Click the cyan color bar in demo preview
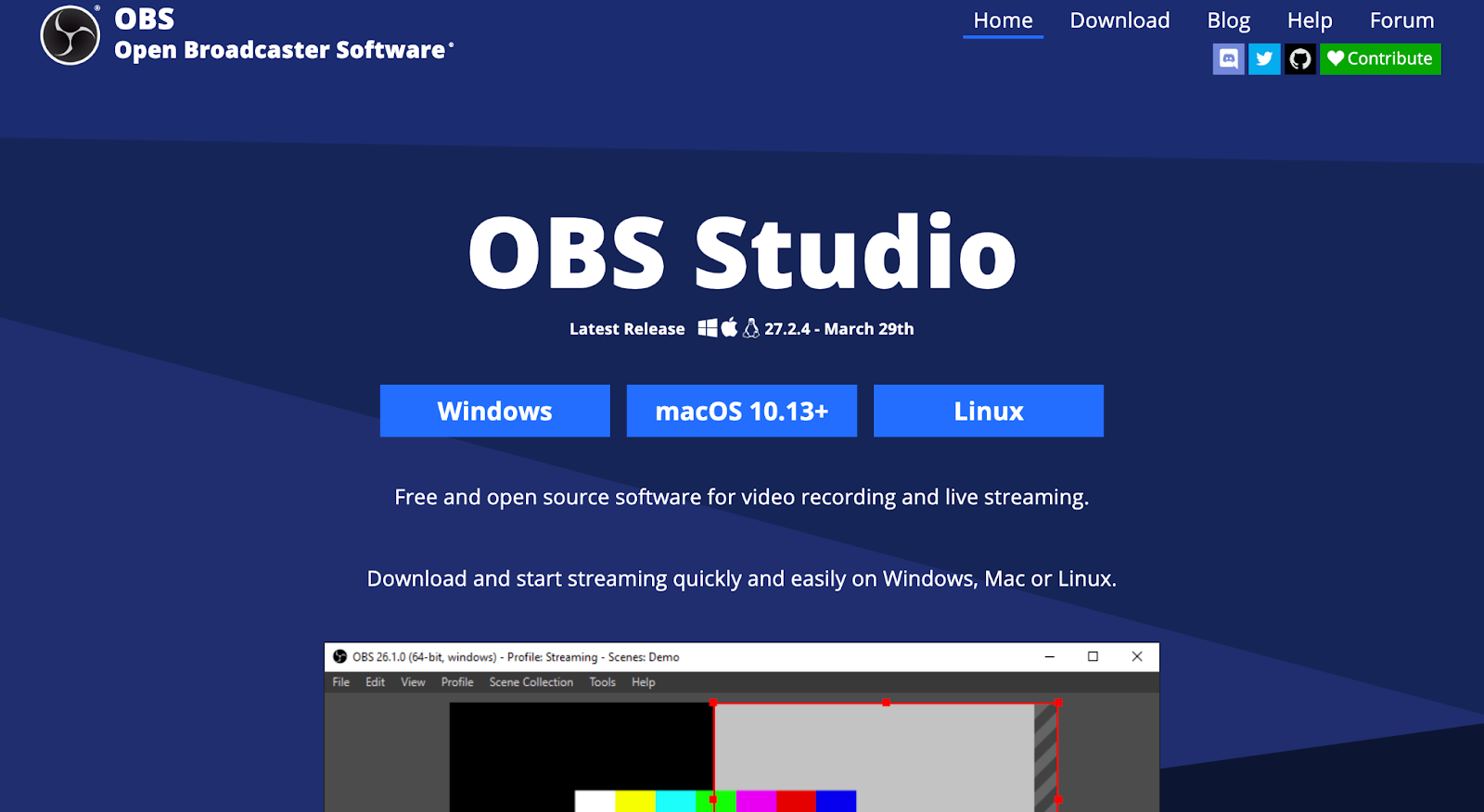 point(675,801)
